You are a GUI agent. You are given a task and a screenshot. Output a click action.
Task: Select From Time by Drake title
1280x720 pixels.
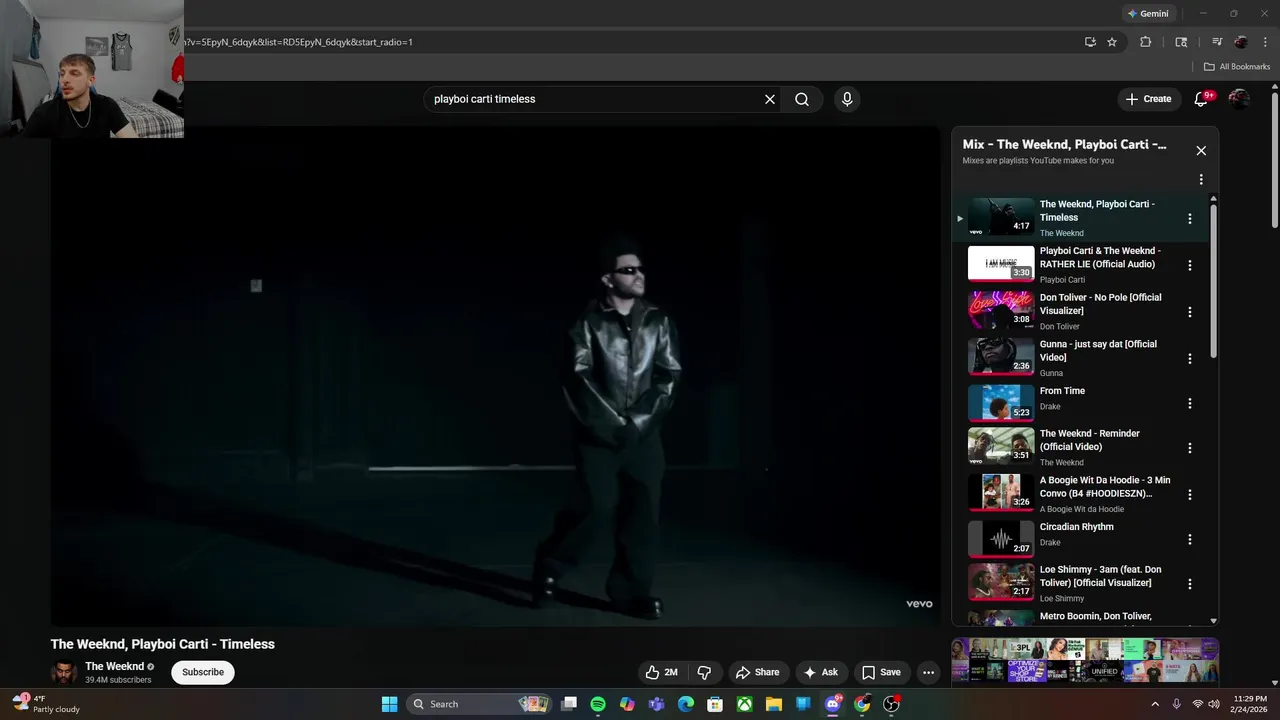point(1062,391)
